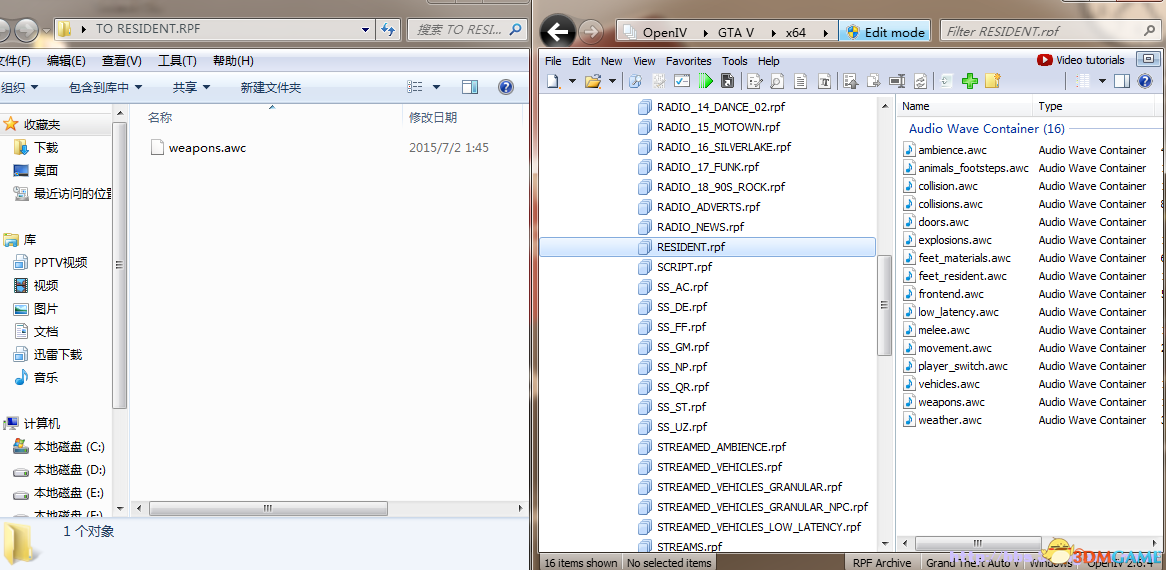Click the document with letter T icon
This screenshot has height=570, width=1166.
(x=824, y=81)
